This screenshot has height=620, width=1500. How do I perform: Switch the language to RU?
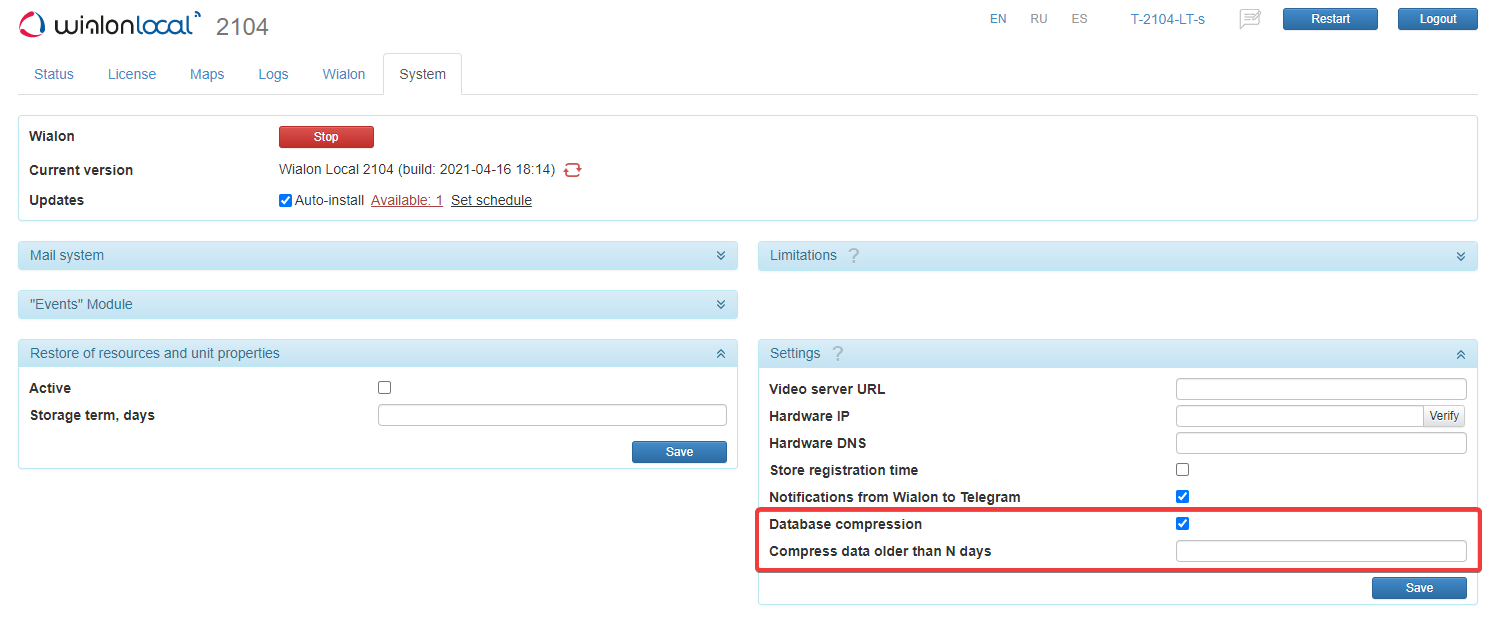pos(1038,19)
